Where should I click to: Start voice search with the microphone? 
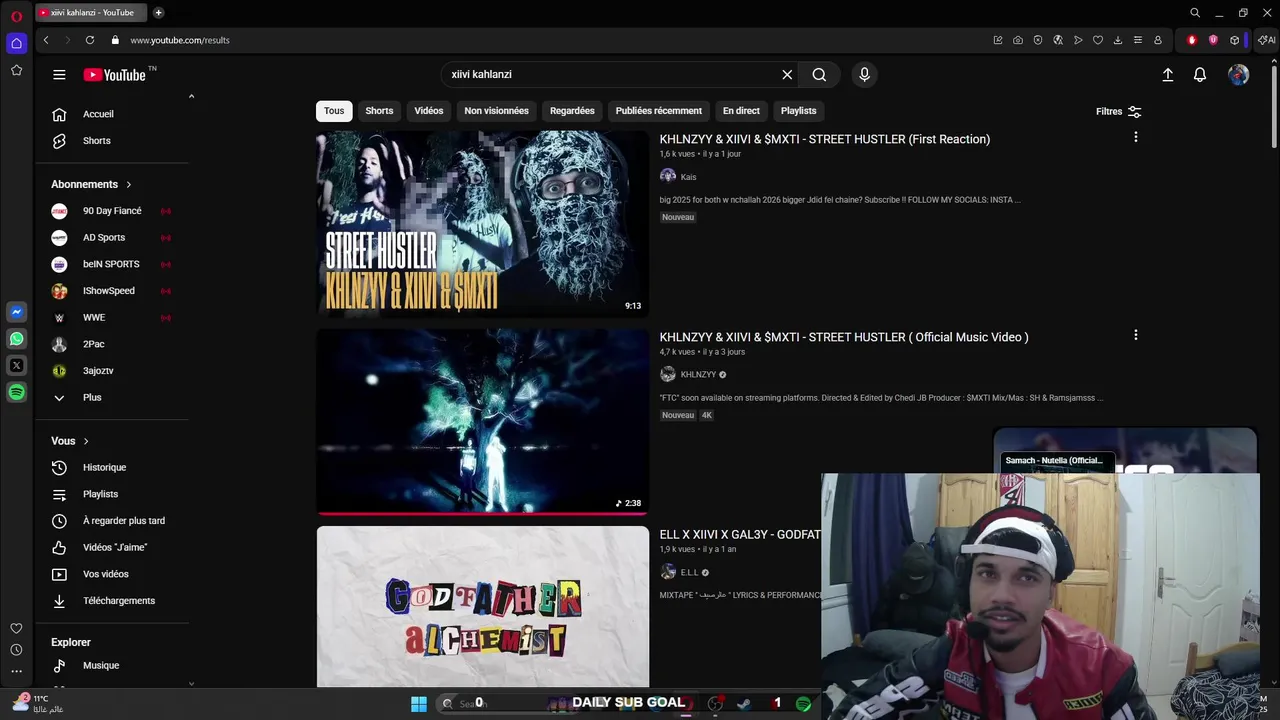(864, 75)
